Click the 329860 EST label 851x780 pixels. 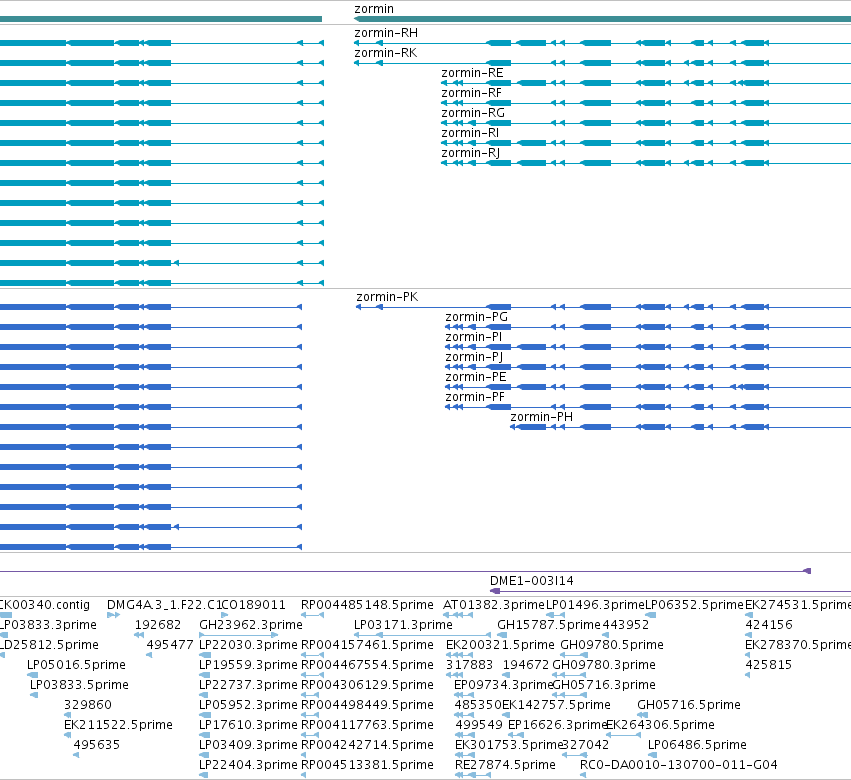point(88,705)
